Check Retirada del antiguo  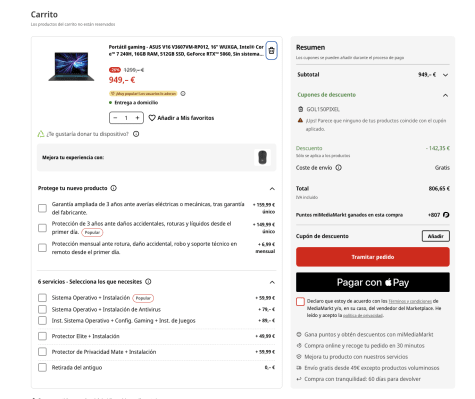pos(42,367)
